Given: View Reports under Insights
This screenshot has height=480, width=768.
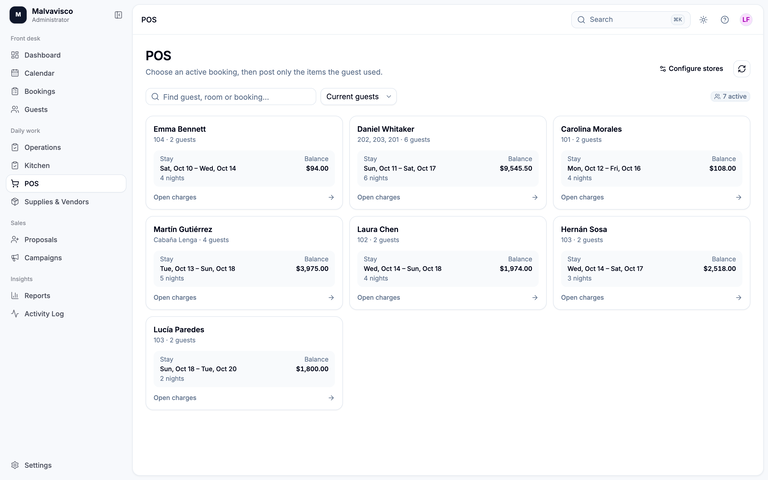Looking at the screenshot, I should point(66,295).
